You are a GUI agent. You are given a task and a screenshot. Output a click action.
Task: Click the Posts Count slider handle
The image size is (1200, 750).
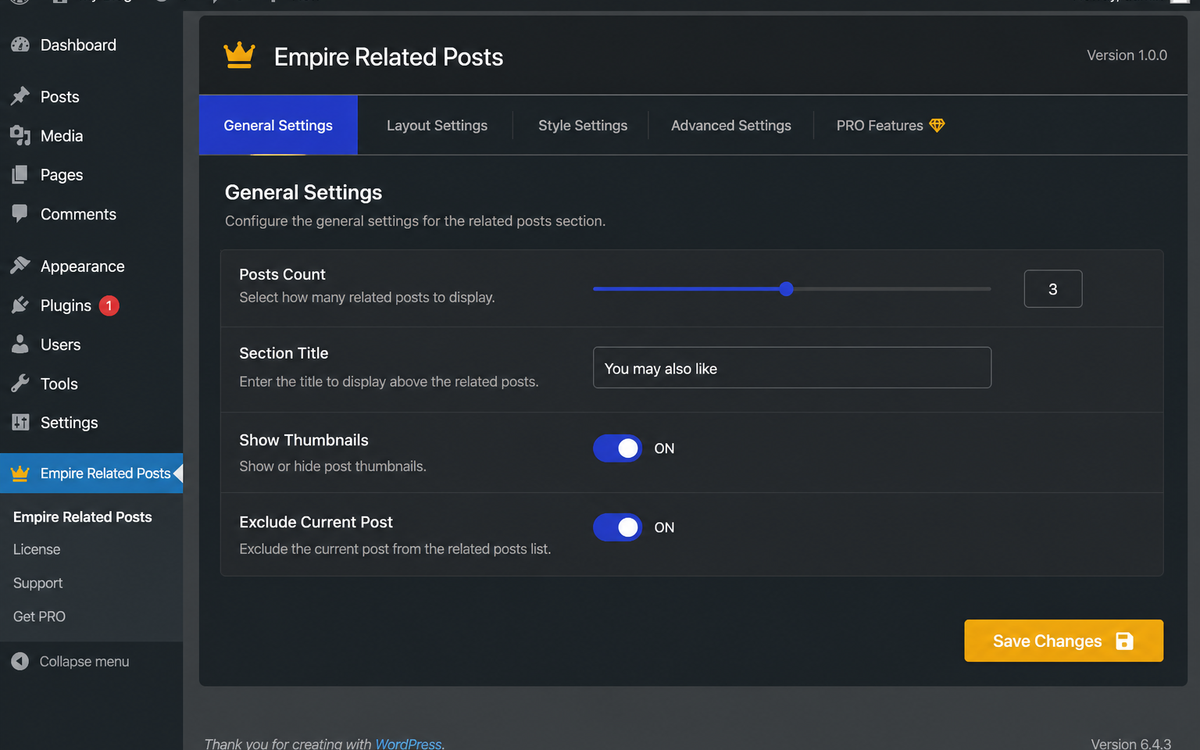tap(786, 289)
